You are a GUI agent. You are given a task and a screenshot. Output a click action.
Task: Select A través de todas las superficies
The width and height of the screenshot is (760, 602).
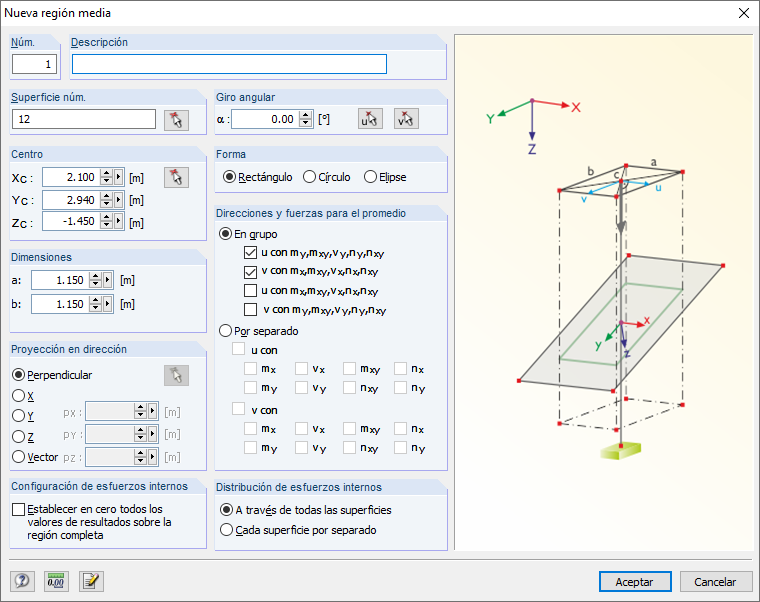tap(306, 510)
